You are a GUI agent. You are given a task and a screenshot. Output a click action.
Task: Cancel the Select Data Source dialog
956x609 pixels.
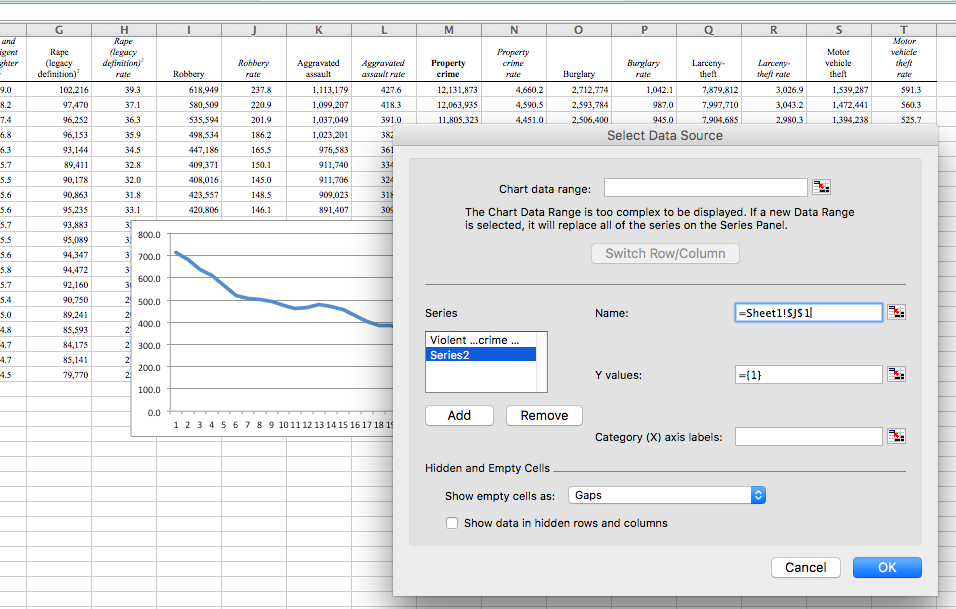pyautogui.click(x=805, y=567)
